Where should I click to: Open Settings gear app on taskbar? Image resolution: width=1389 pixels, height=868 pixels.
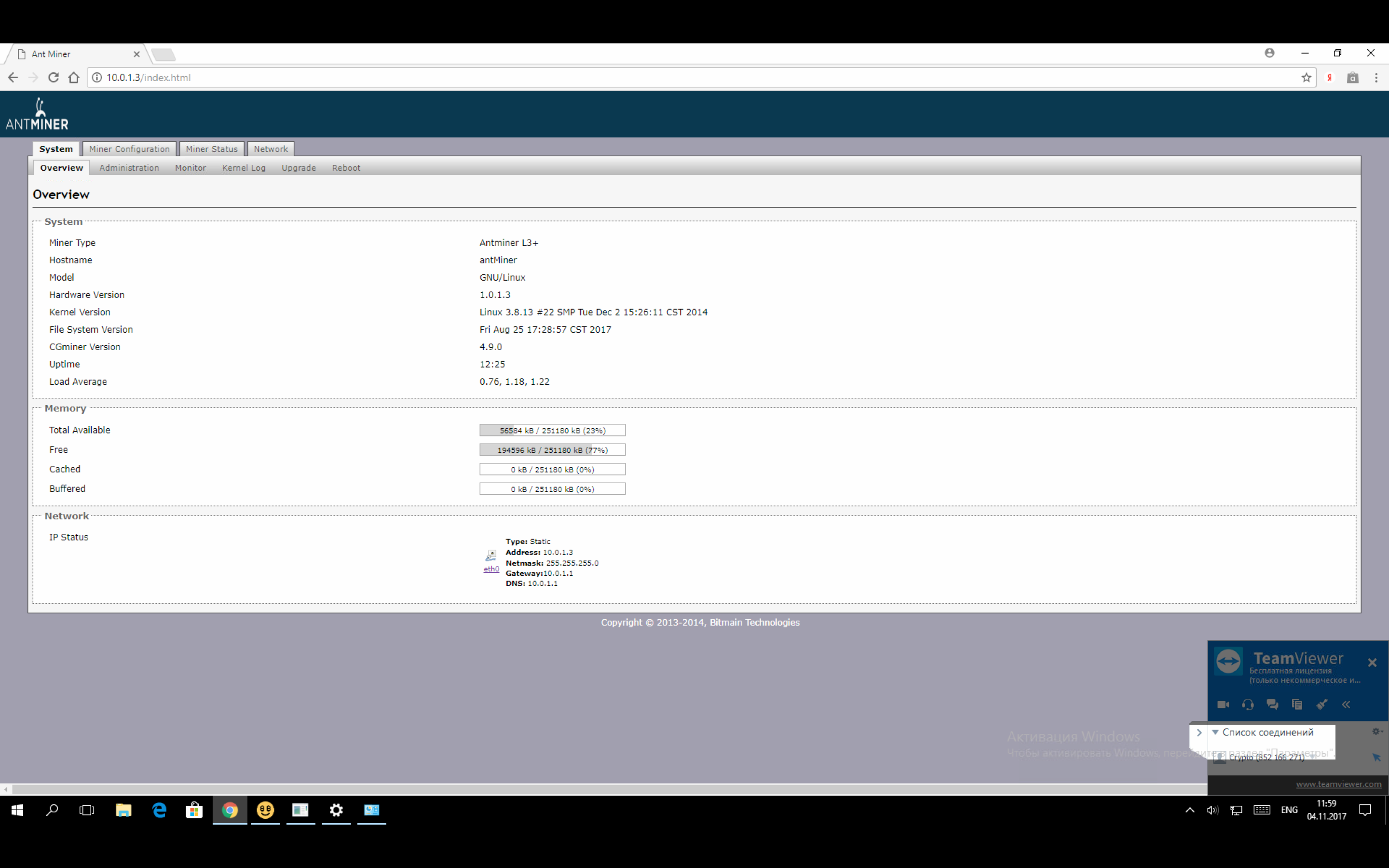336,810
